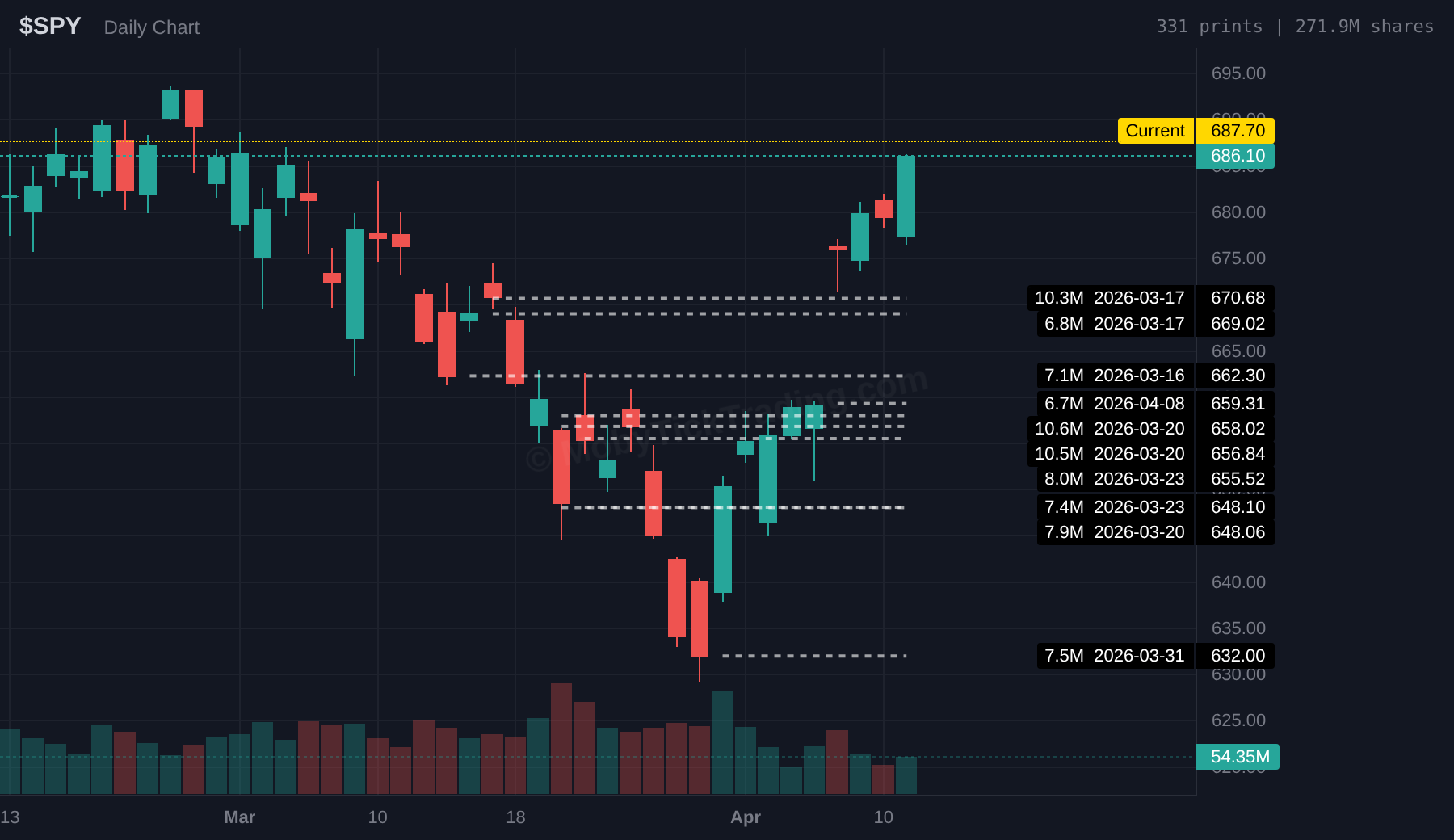The image size is (1454, 840).
Task: Select the 7.4M print label at 648.10
Action: coord(1155,507)
